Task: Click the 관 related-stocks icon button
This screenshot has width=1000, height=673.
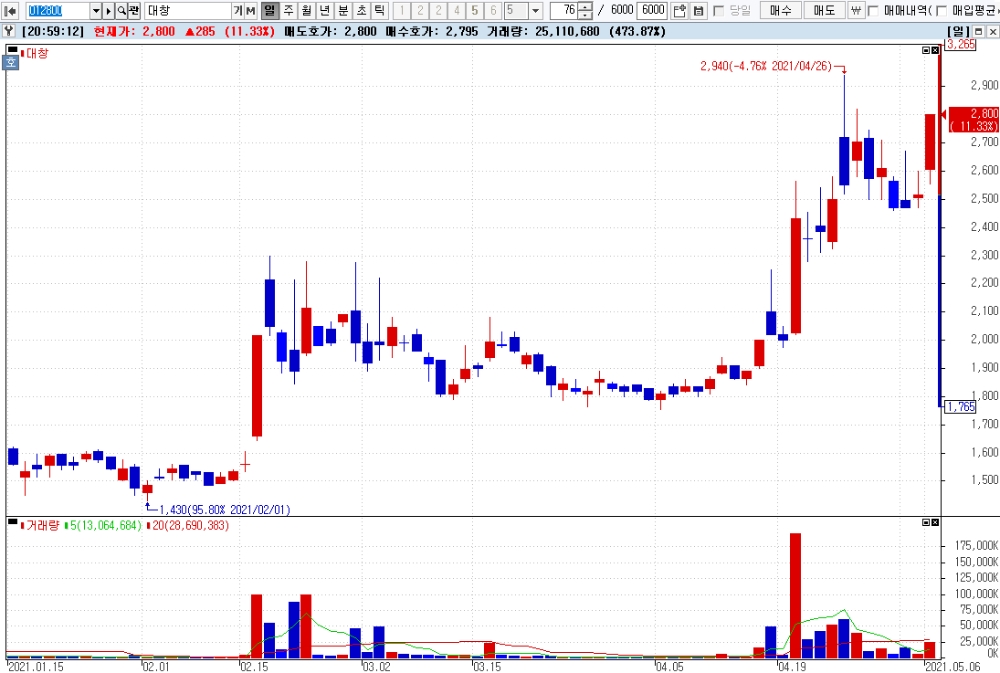Action: 134,10
